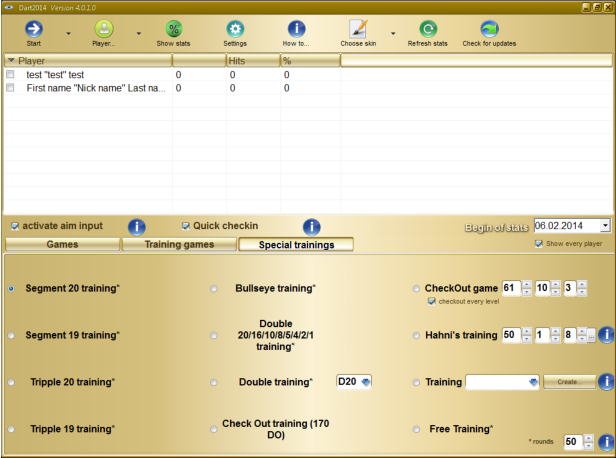
Task: Select the Bullseye training radio button
Action: [x=214, y=289]
